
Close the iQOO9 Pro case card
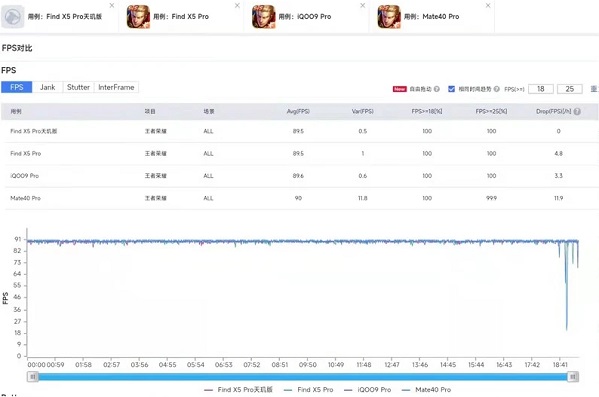point(363,5)
